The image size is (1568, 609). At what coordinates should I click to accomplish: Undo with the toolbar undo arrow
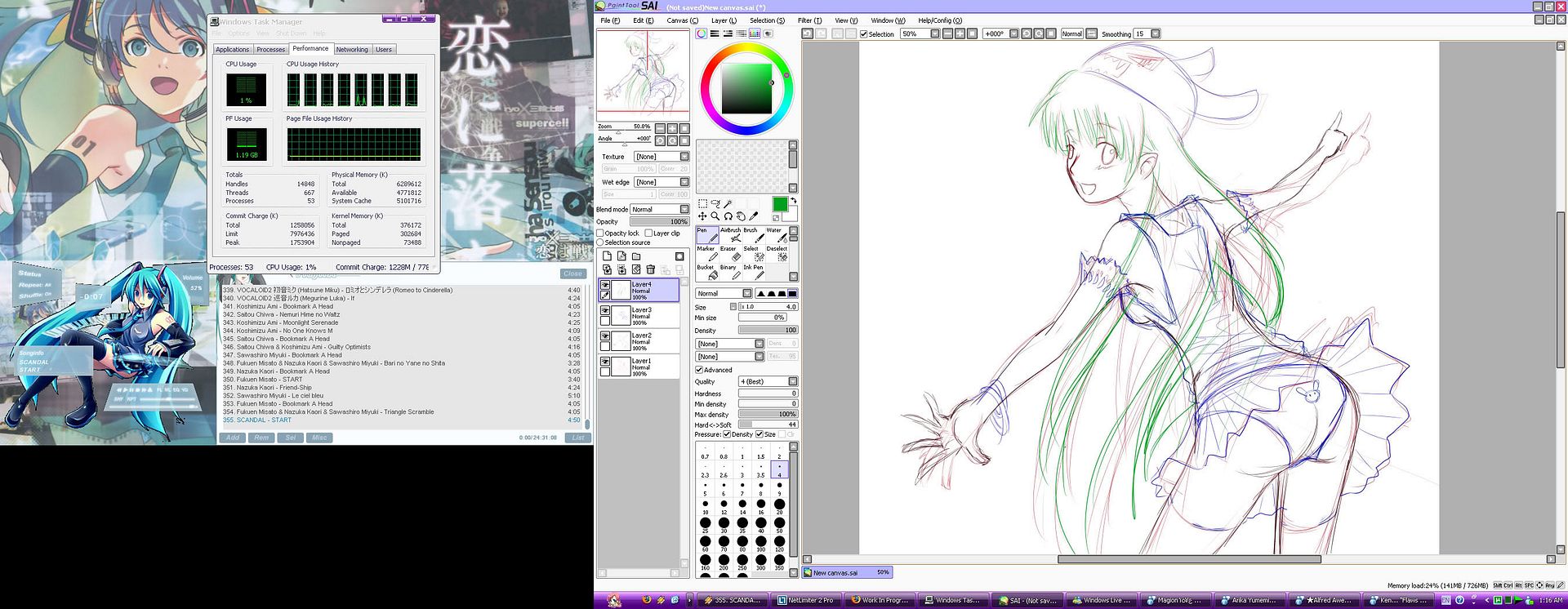(808, 33)
